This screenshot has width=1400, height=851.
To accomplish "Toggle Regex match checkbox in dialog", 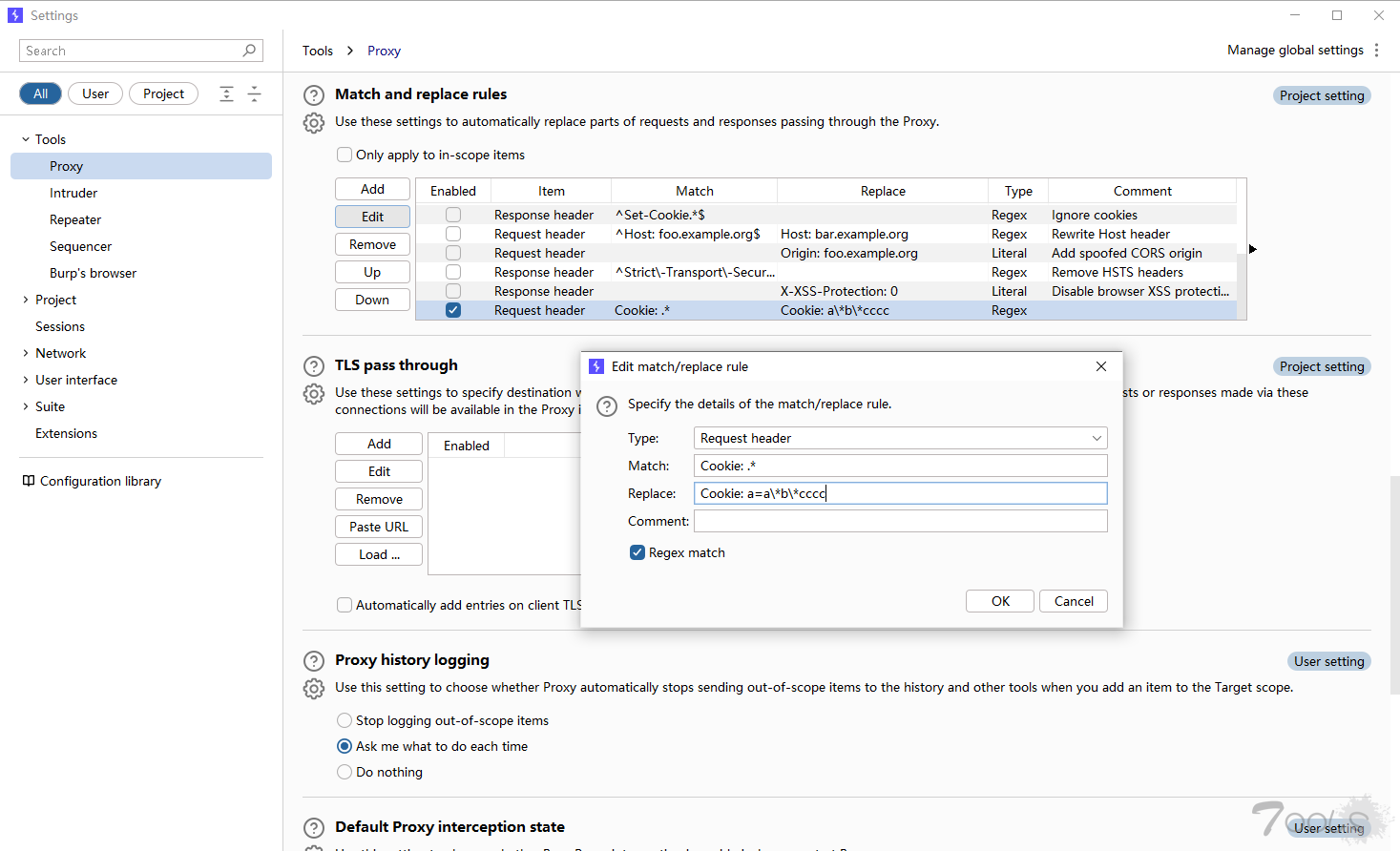I will (x=637, y=552).
